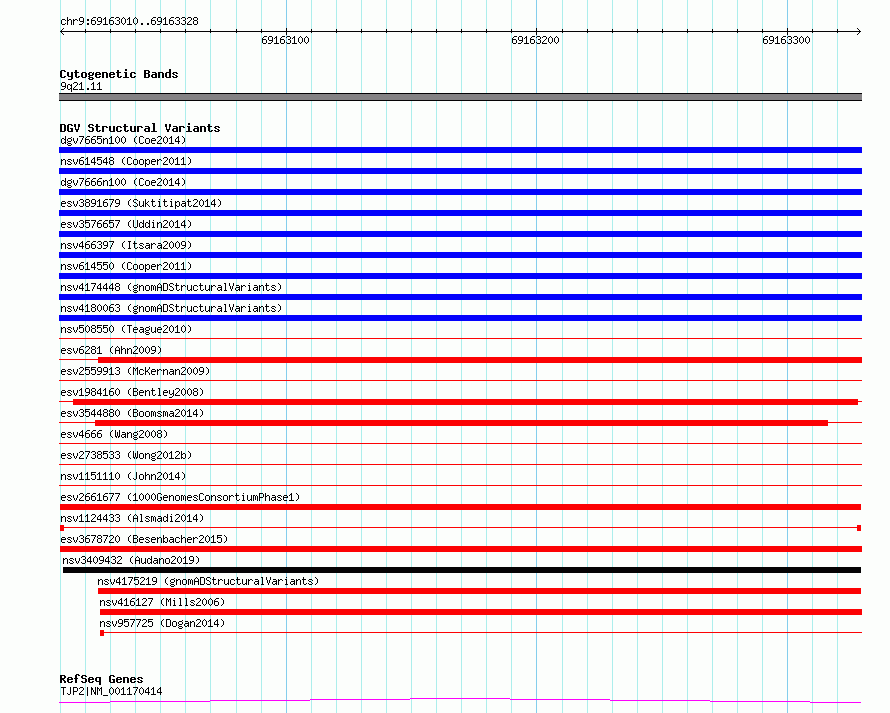Click the gray 9q21.11 cytogenetic band bar

(x=460, y=97)
